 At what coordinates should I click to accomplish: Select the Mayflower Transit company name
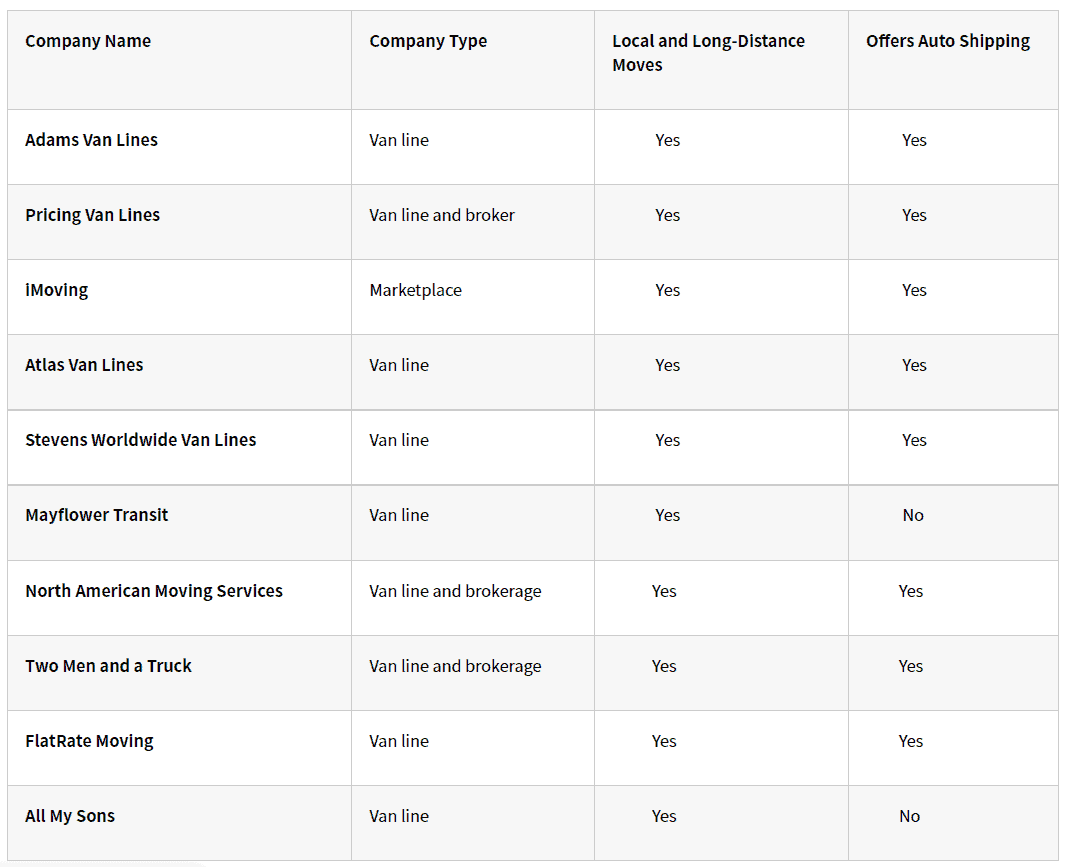pos(97,515)
